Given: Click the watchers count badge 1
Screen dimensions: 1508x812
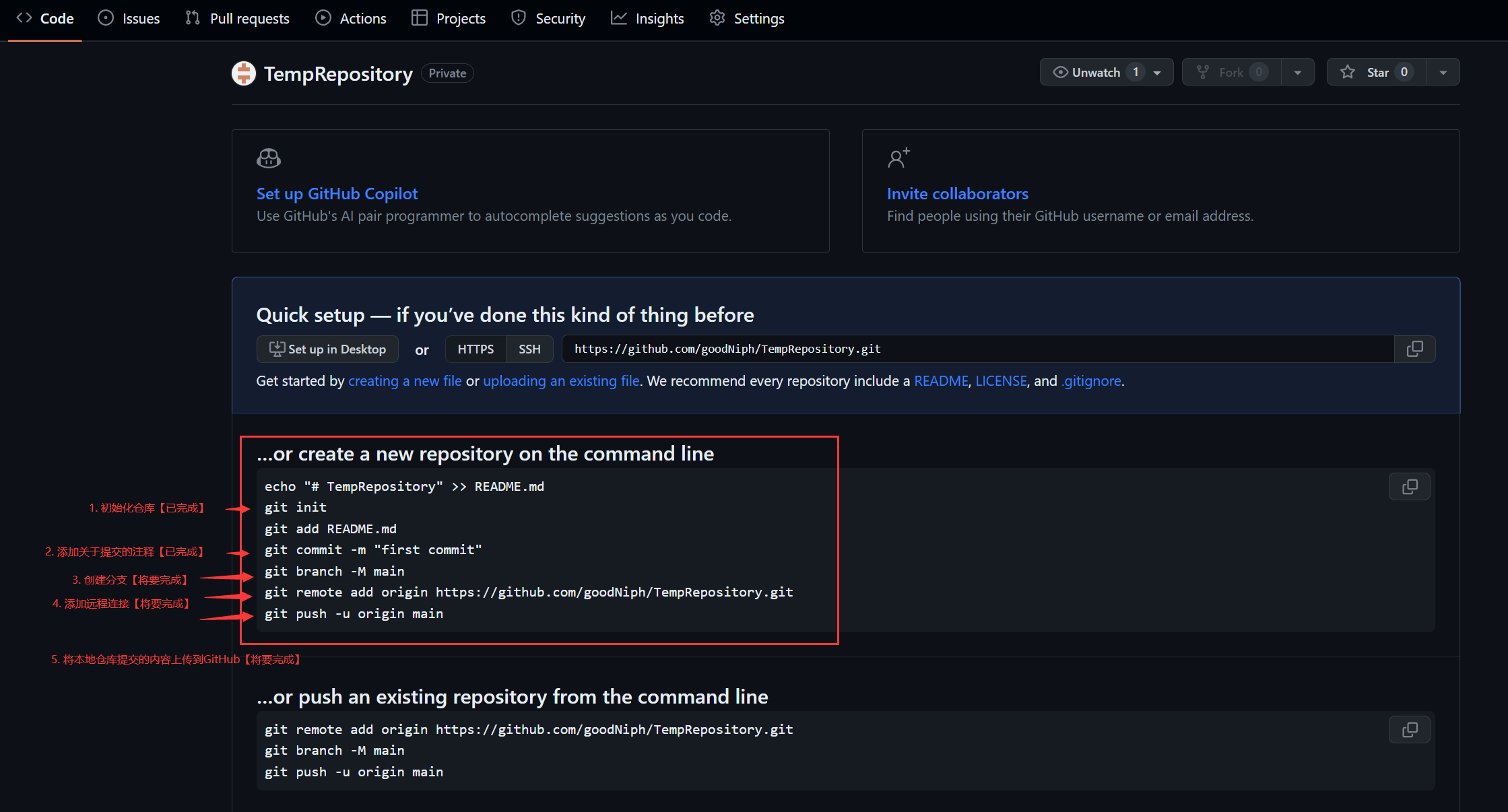Looking at the screenshot, I should point(1136,72).
